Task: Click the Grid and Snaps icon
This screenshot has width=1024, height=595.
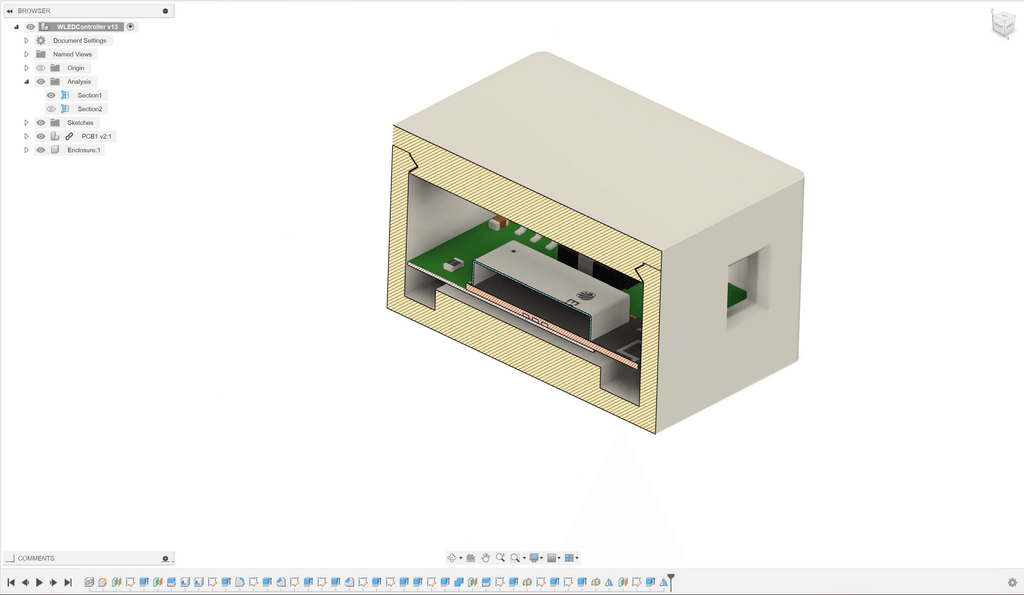Action: click(552, 558)
